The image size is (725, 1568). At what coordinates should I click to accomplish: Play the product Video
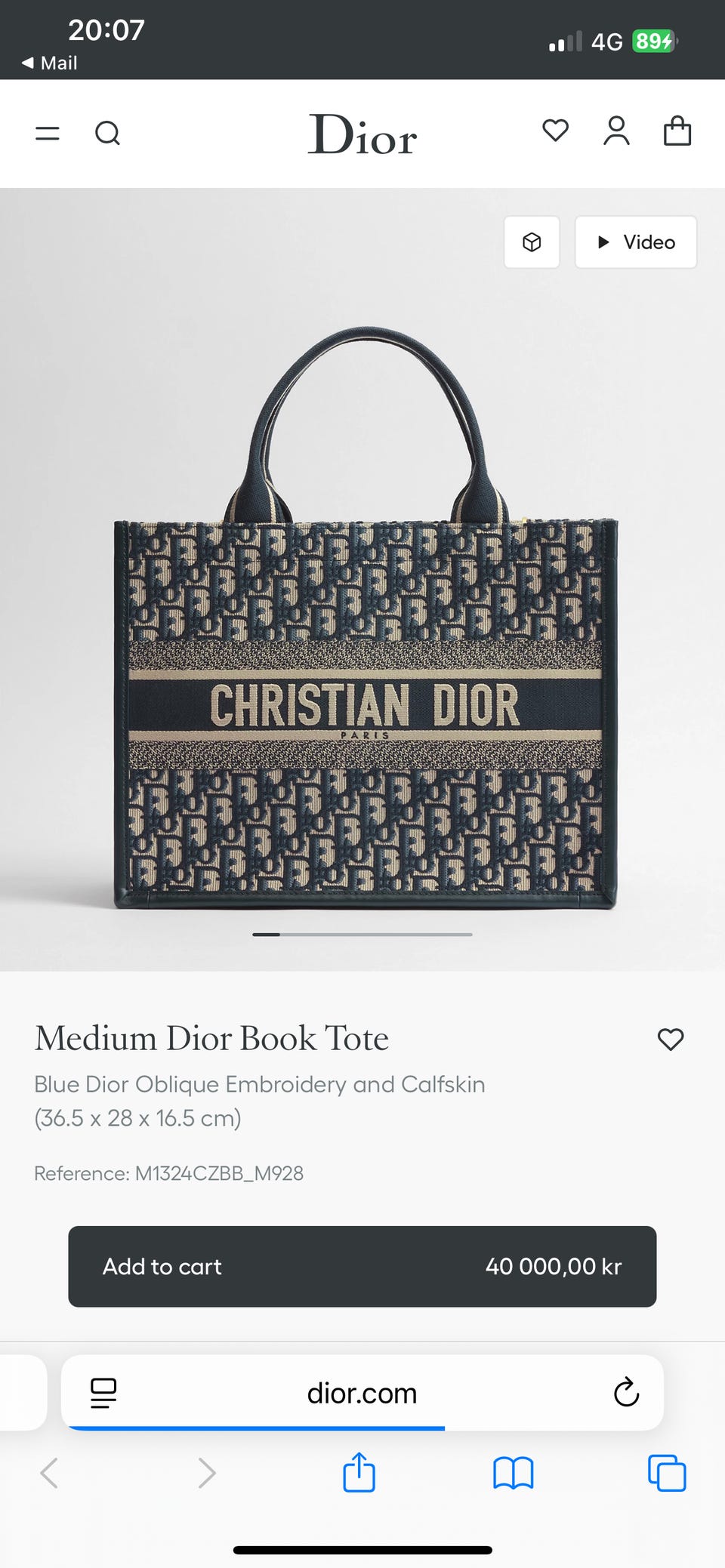[x=636, y=242]
